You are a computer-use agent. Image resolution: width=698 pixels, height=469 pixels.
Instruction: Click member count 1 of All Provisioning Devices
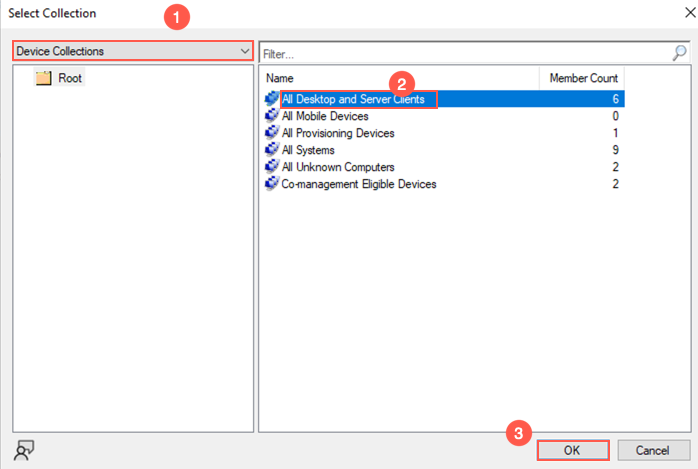615,133
